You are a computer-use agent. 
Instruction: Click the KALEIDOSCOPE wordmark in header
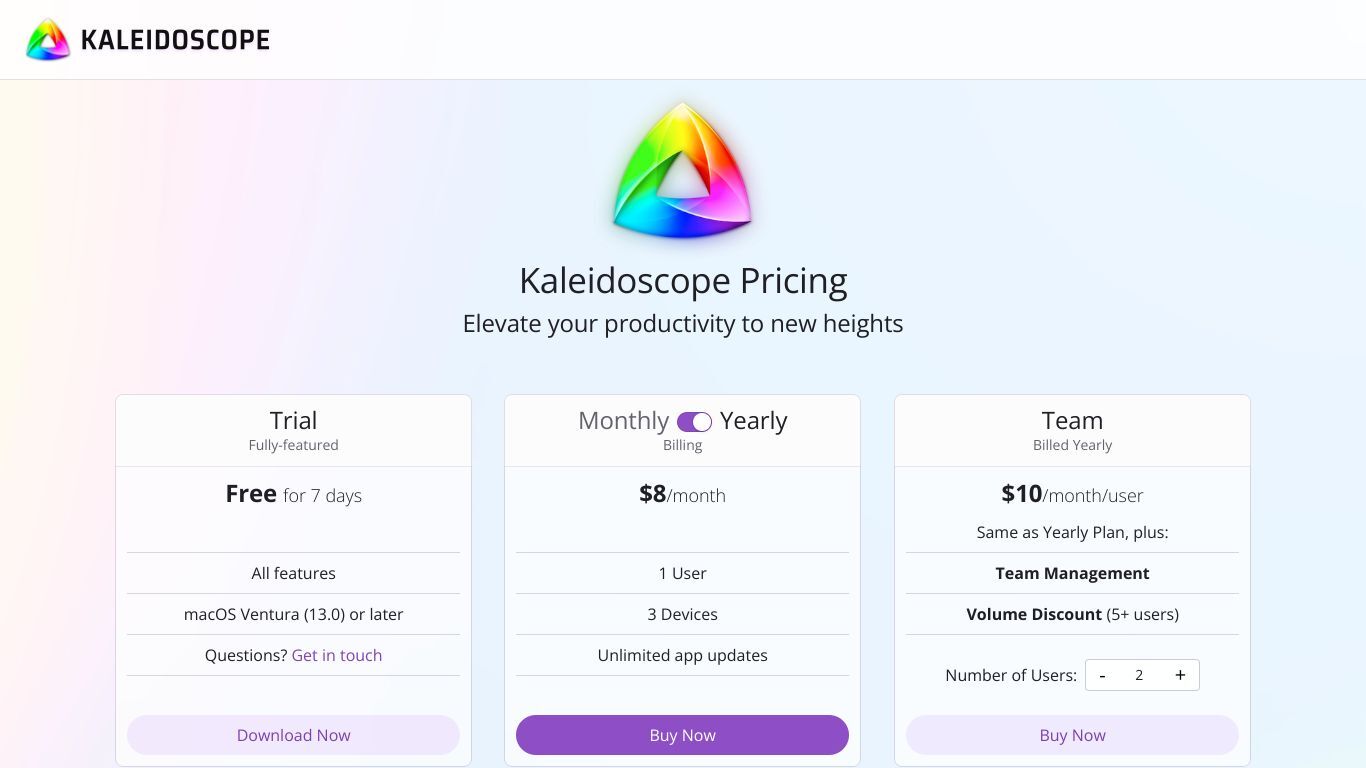tap(175, 40)
